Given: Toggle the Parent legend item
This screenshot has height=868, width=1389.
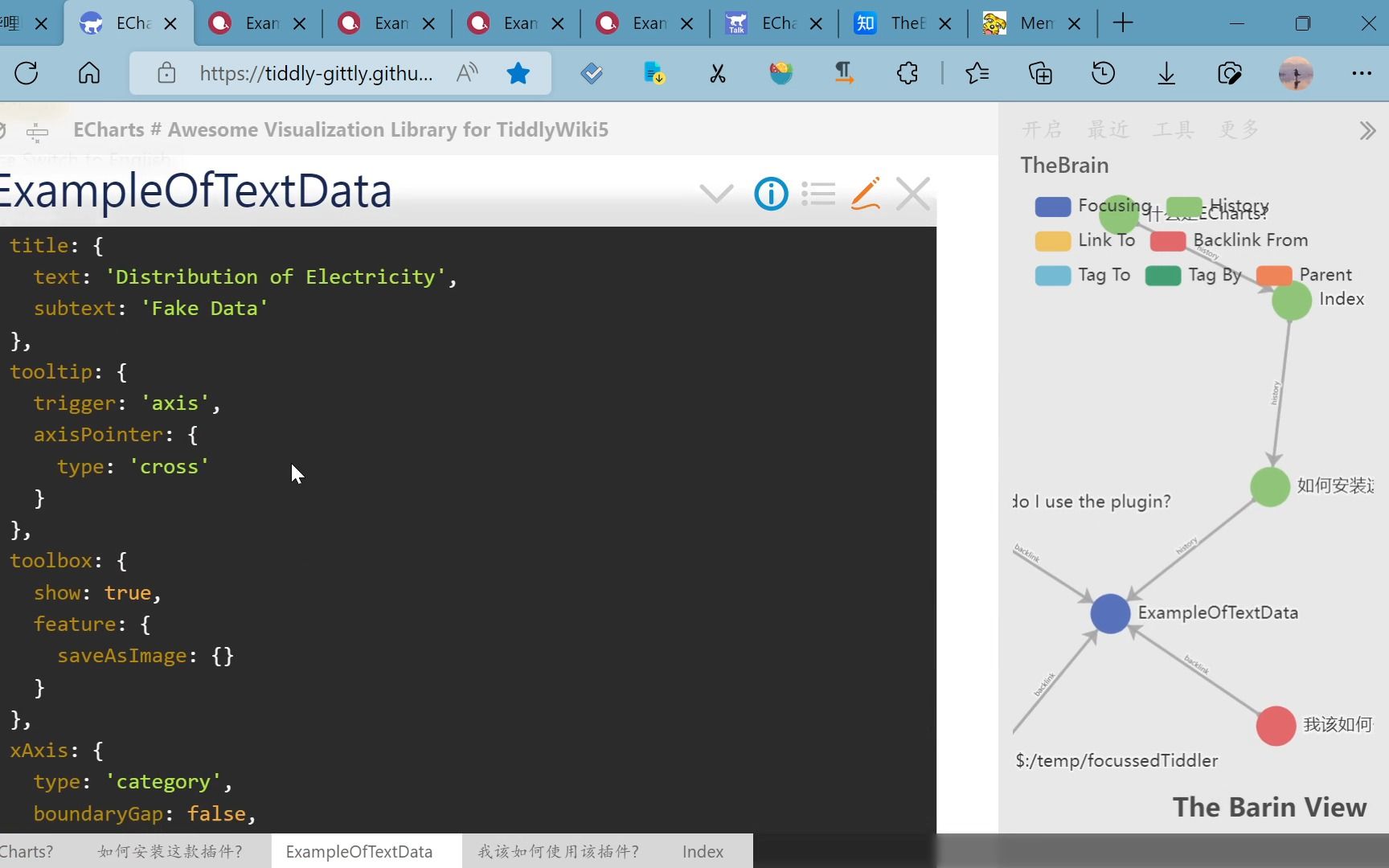Looking at the screenshot, I should point(1305,275).
